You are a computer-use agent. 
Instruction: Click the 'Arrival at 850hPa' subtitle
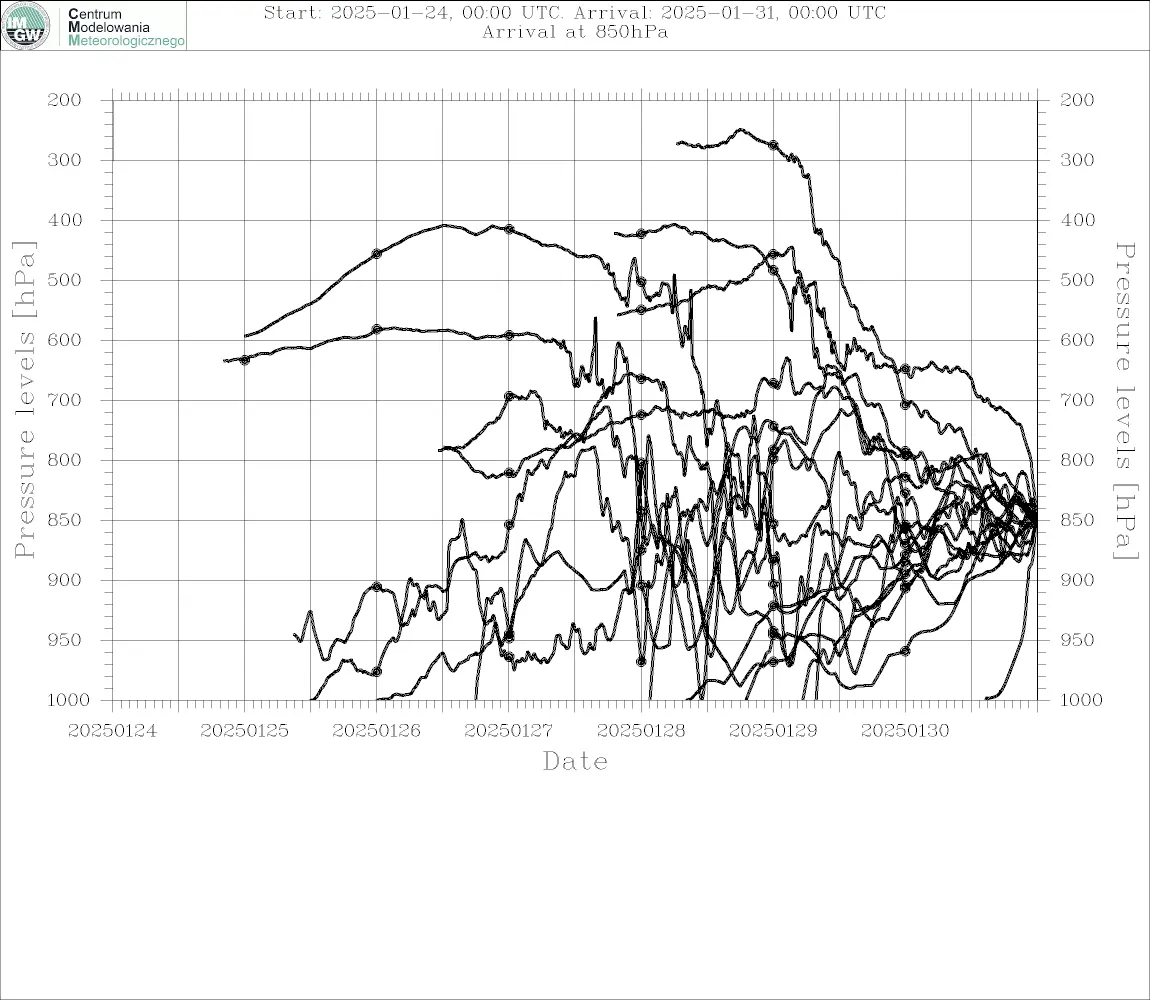pyautogui.click(x=575, y=32)
